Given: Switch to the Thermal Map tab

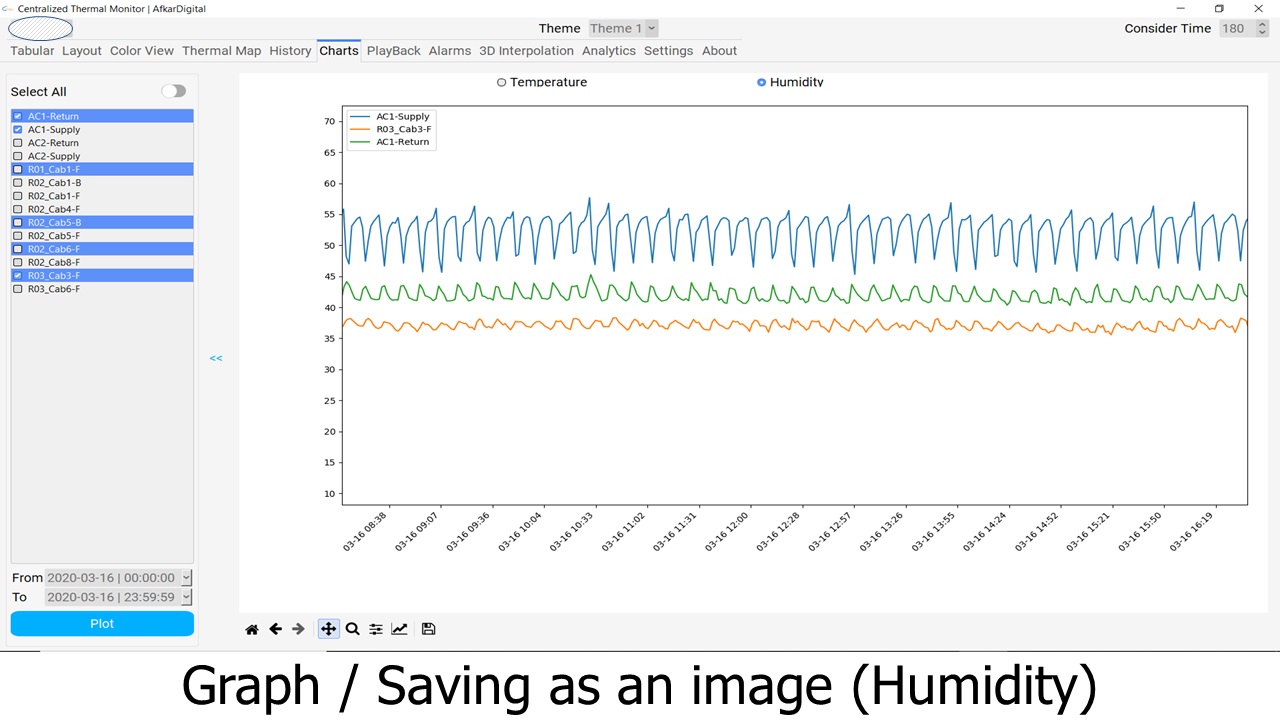Looking at the screenshot, I should (x=221, y=51).
